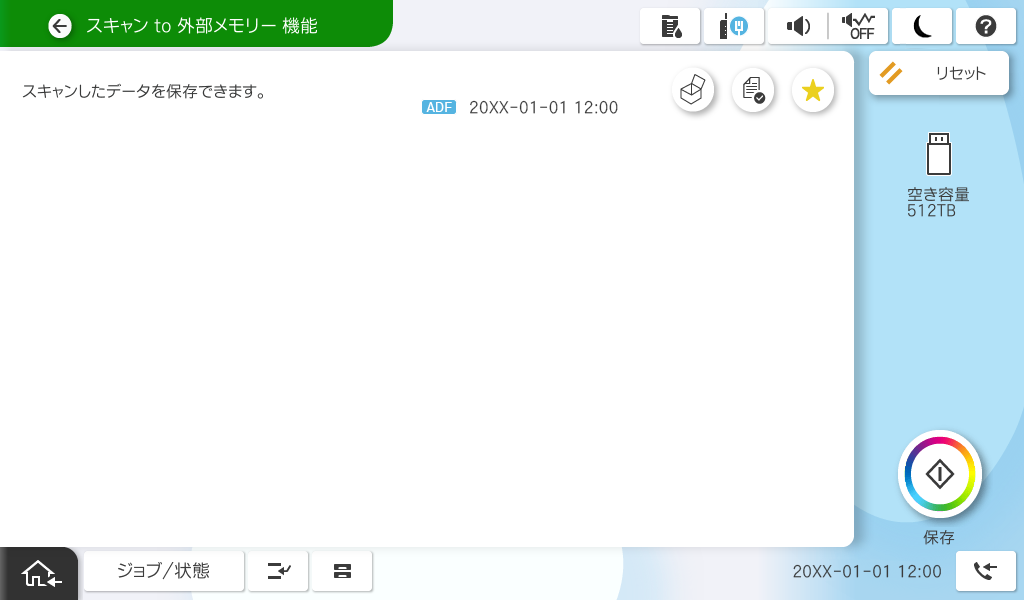The height and width of the screenshot is (600, 1024).
Task: Open the network connection status icon
Action: [x=734, y=26]
